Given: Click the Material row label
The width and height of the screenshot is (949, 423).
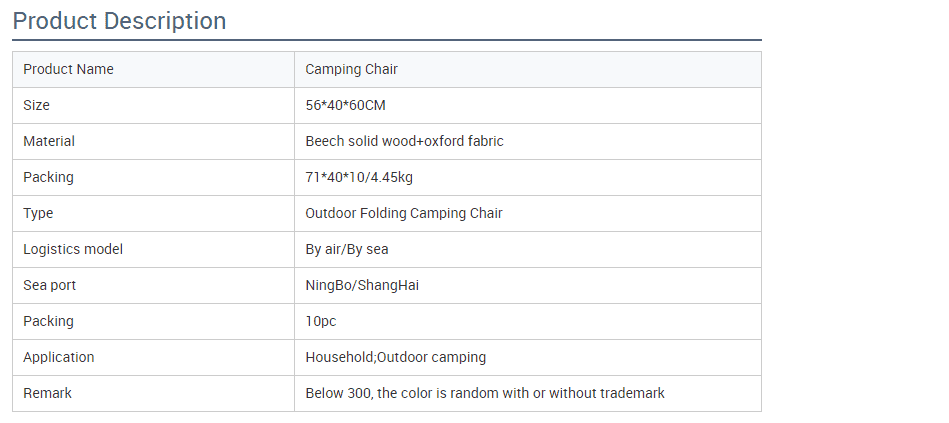Looking at the screenshot, I should point(49,141).
